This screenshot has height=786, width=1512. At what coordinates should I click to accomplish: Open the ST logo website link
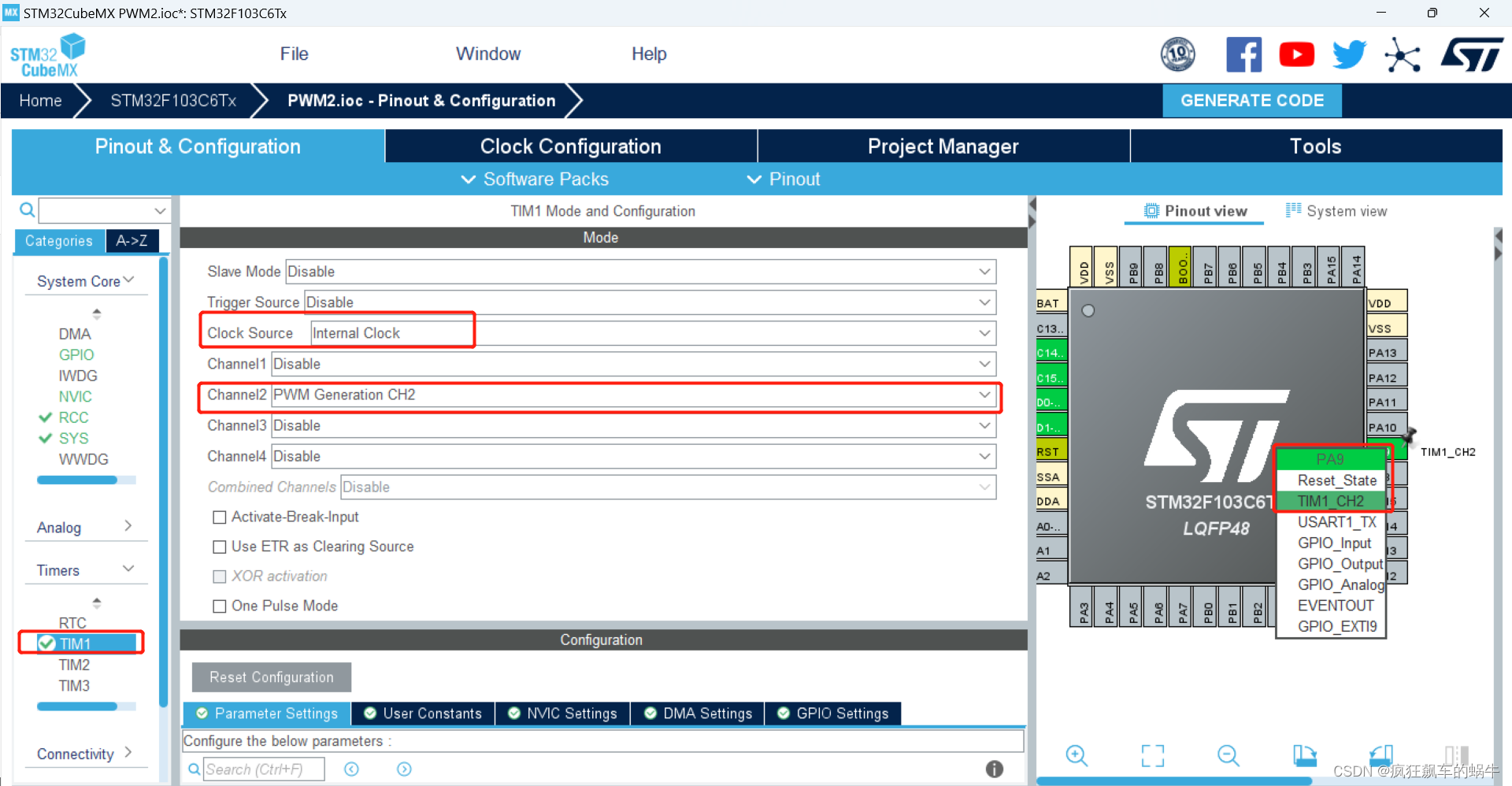pos(1472,55)
